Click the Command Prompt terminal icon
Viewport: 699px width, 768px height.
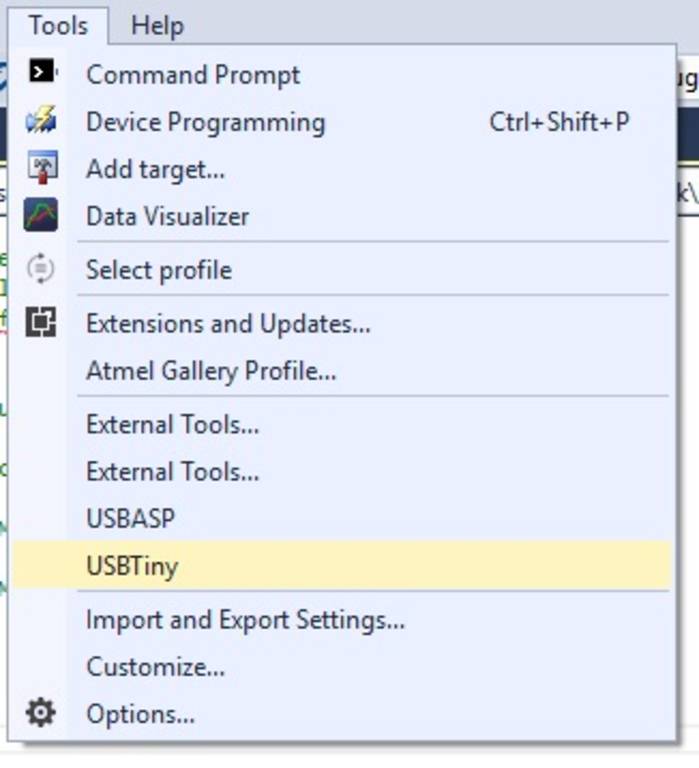41,73
